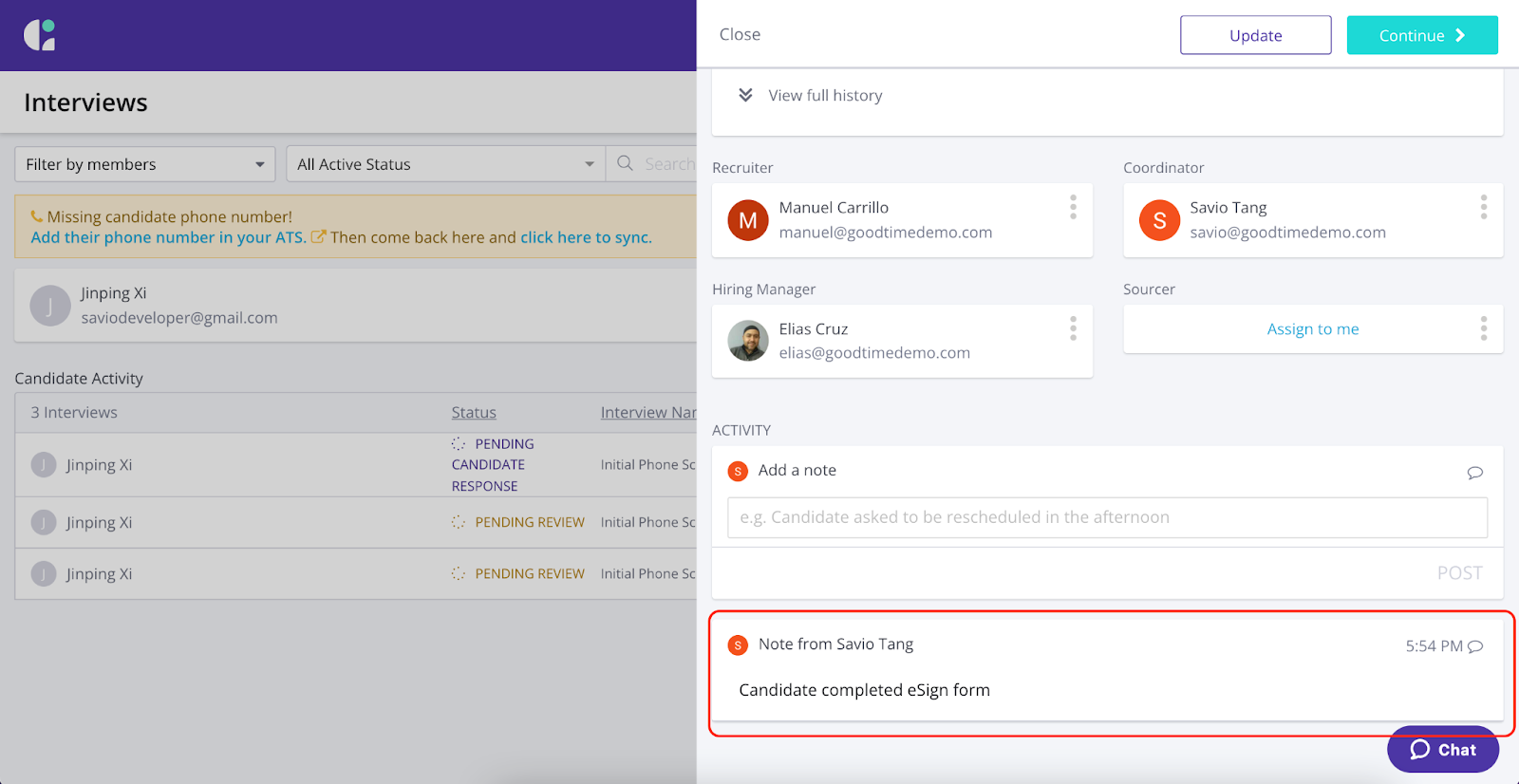Viewport: 1519px width, 784px height.
Task: Click comment bubble icon beside Add a note
Action: pyautogui.click(x=1474, y=472)
